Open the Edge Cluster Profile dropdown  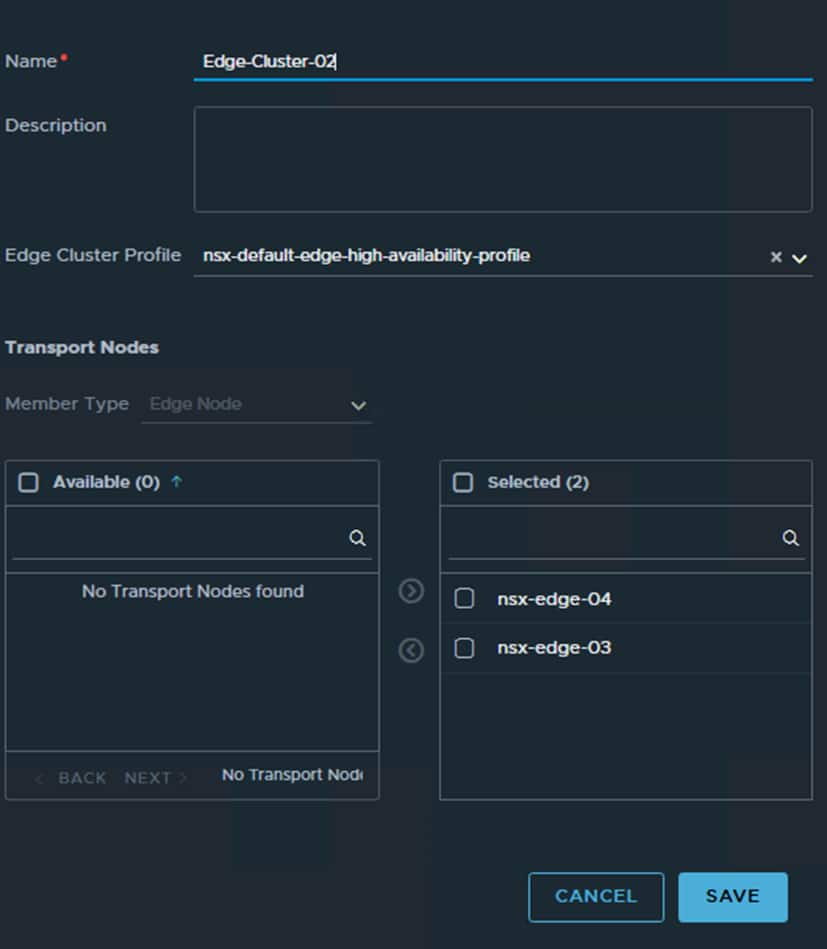(799, 258)
